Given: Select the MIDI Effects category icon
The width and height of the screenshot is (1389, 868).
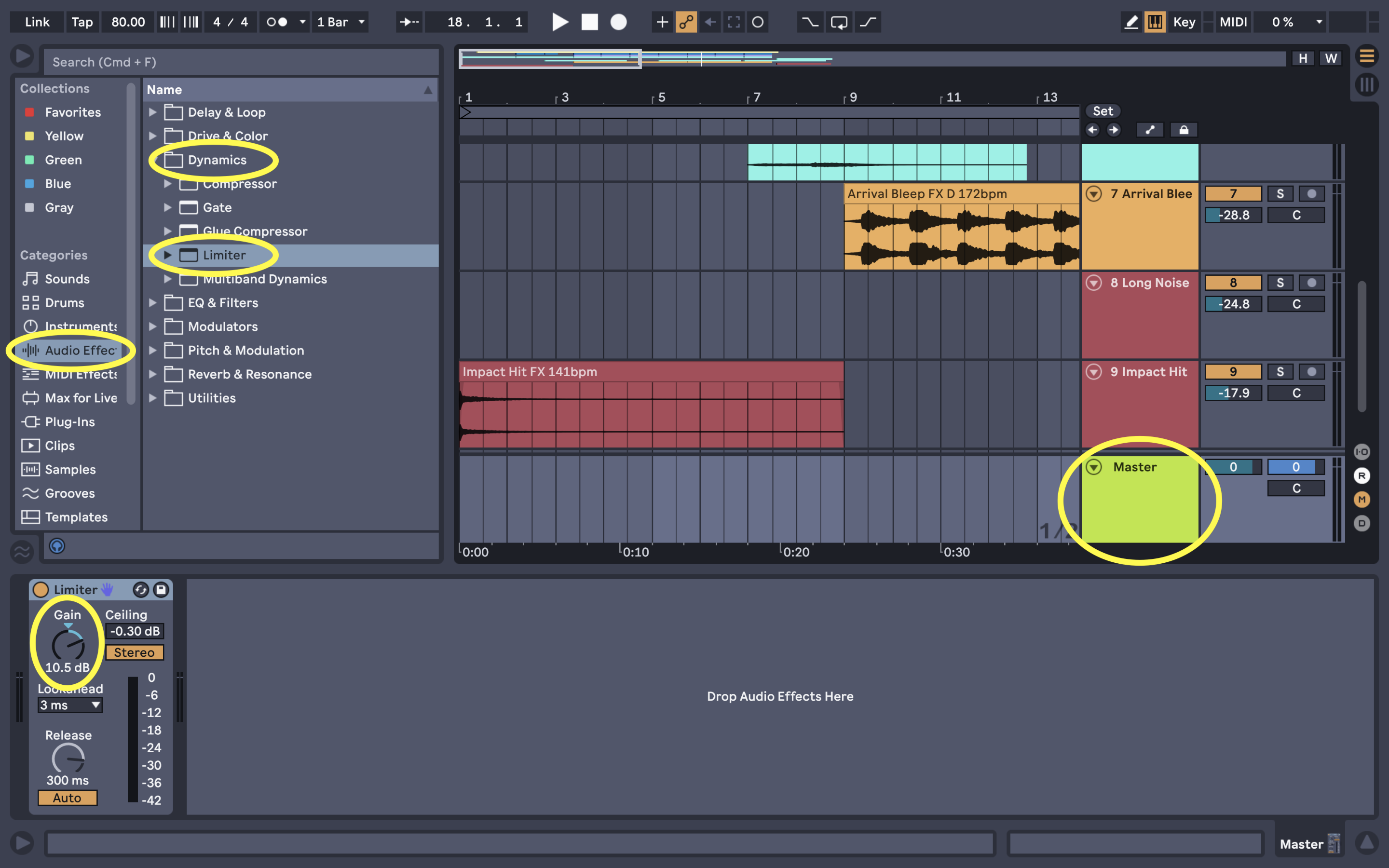Looking at the screenshot, I should tap(30, 374).
